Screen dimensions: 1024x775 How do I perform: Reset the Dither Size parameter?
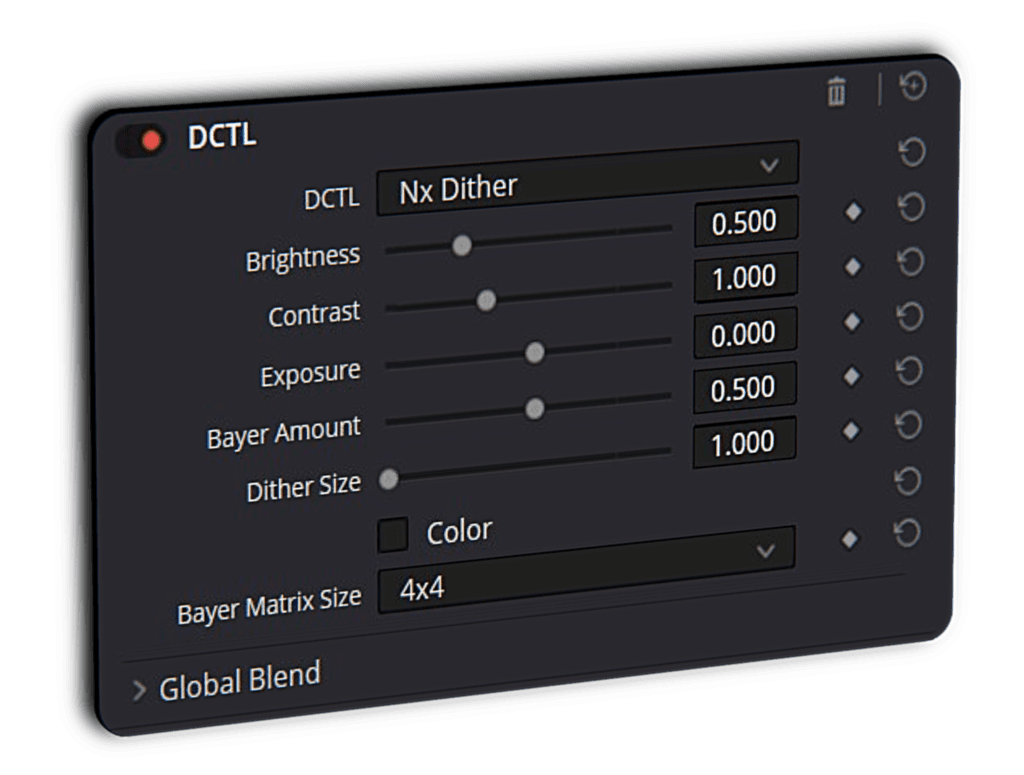pyautogui.click(x=908, y=425)
